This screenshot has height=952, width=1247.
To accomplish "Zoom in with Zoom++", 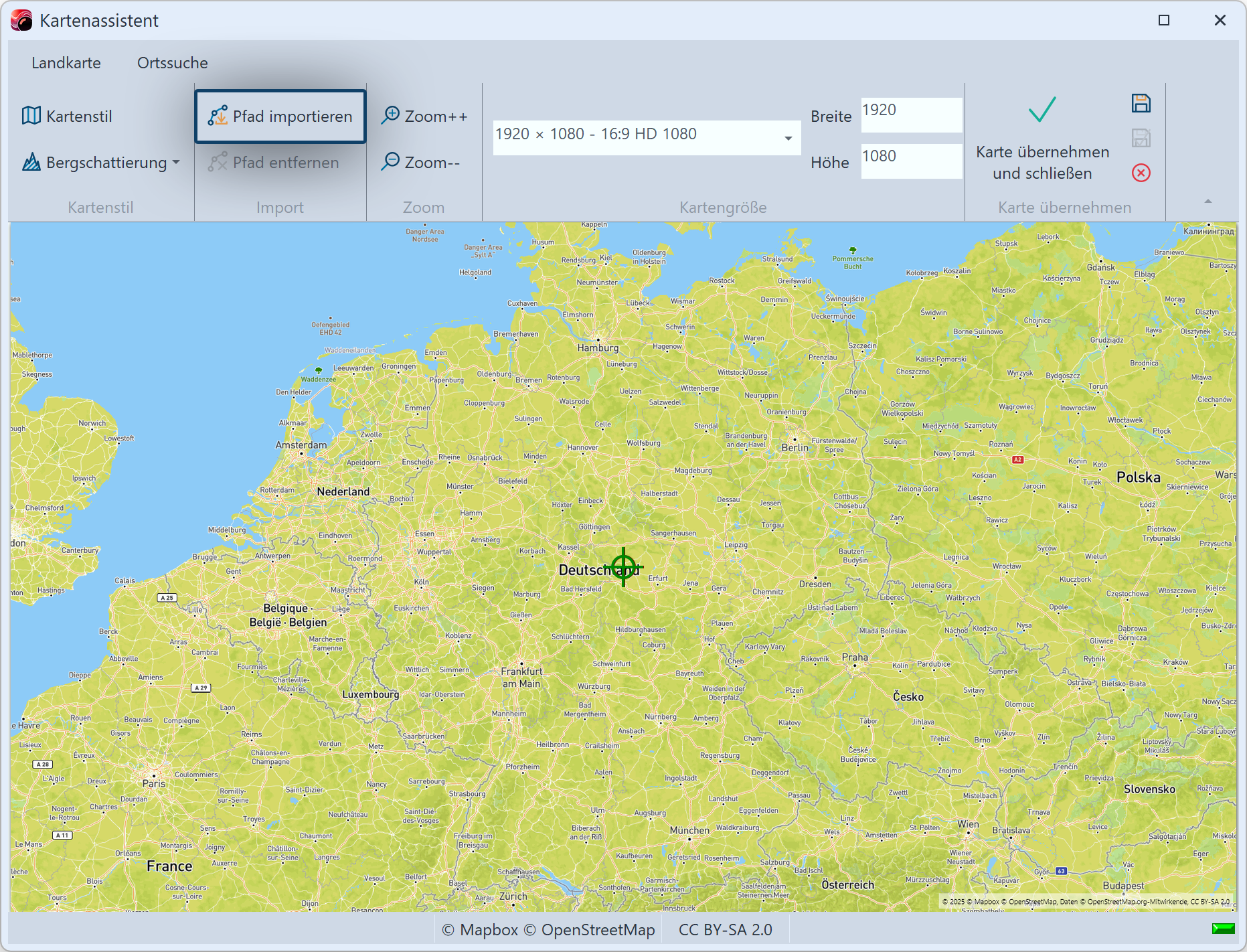I will point(424,116).
